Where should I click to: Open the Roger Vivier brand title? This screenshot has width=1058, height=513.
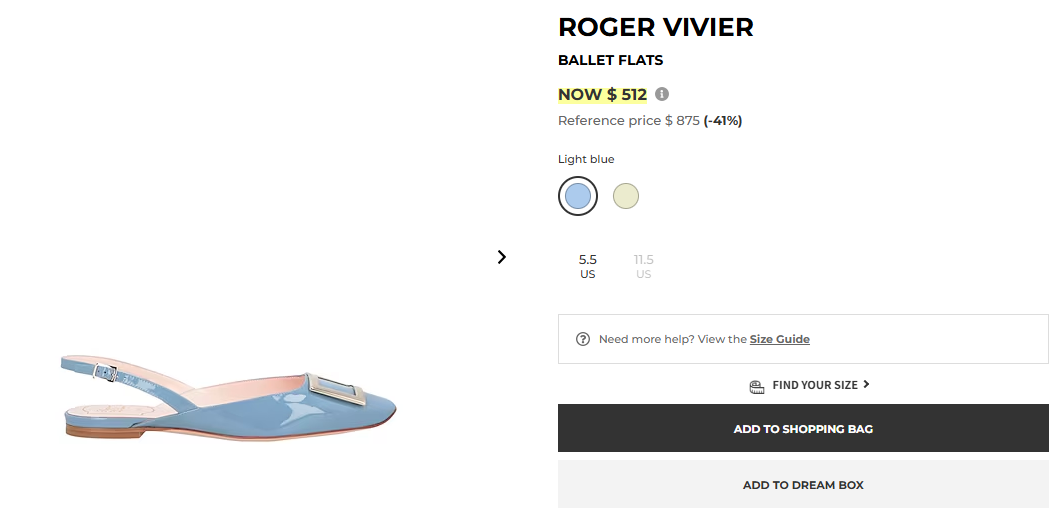pyautogui.click(x=655, y=27)
